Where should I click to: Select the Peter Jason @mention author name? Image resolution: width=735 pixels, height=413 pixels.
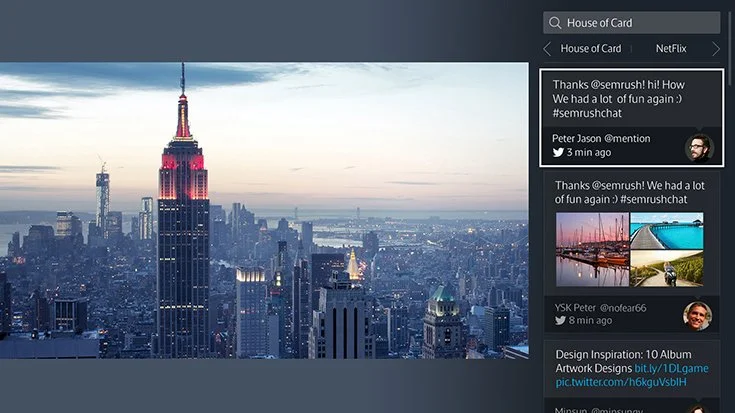(x=601, y=138)
